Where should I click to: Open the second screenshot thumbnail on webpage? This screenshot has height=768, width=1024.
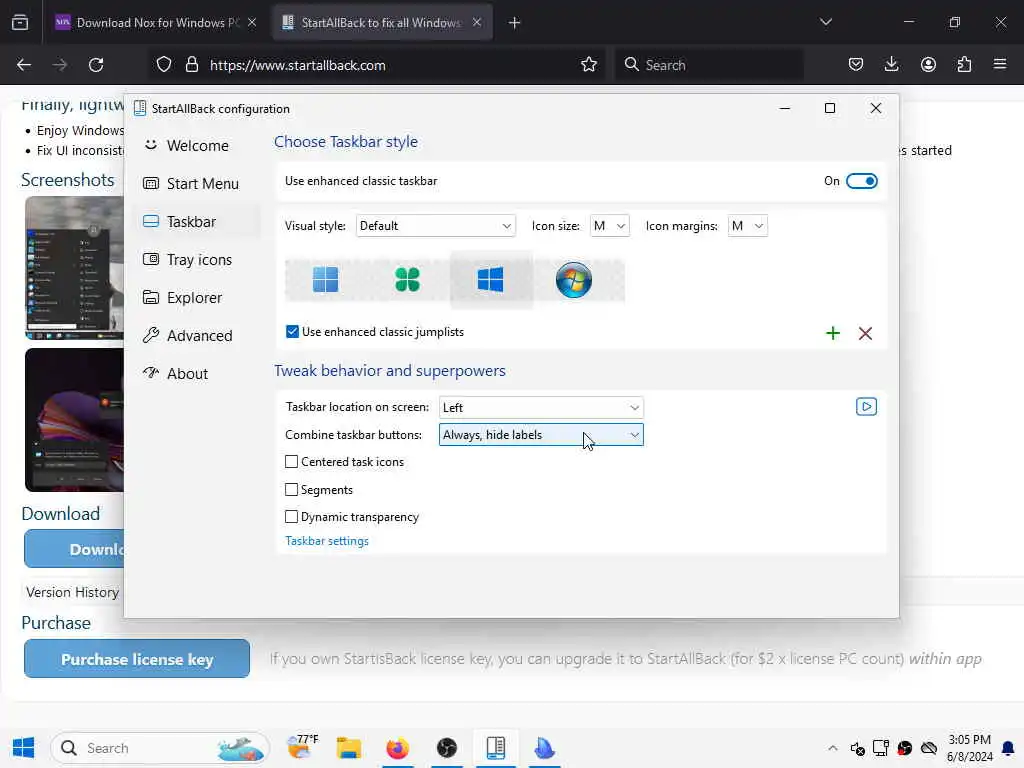74,419
